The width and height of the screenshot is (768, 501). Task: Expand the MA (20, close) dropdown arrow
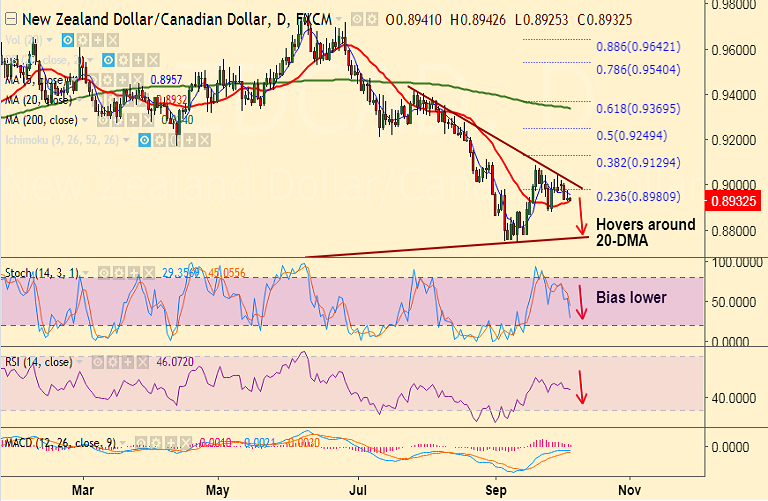(80, 100)
